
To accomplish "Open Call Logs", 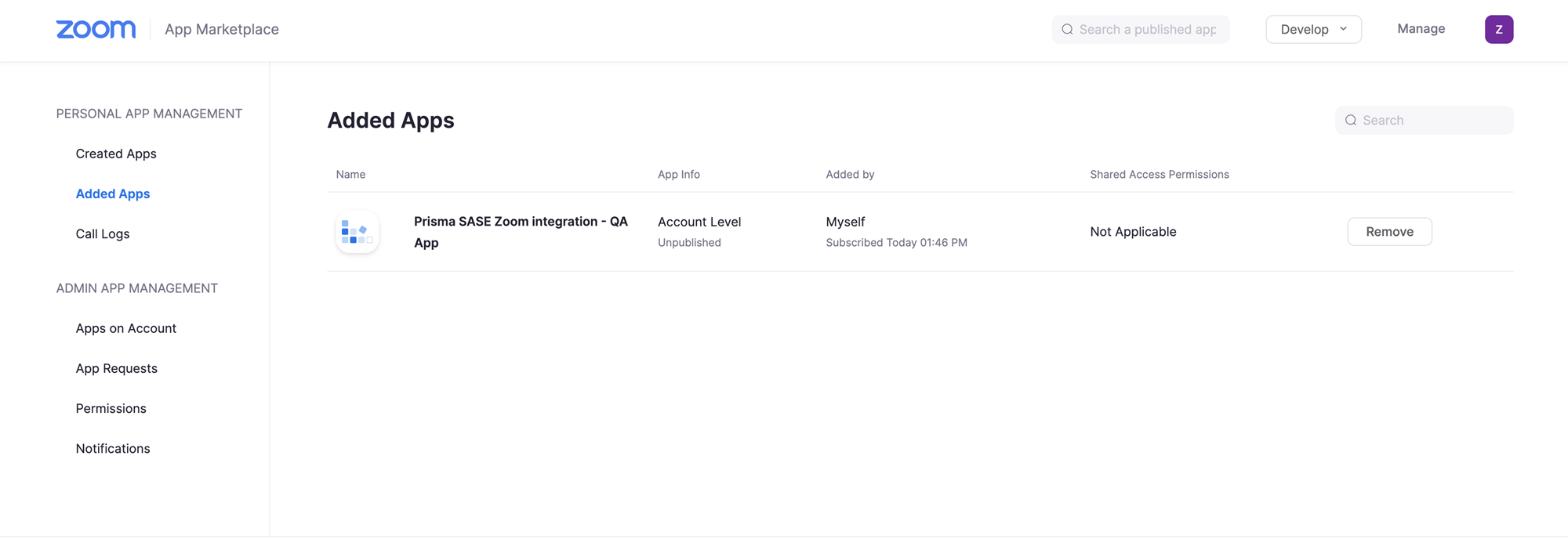I will 103,233.
